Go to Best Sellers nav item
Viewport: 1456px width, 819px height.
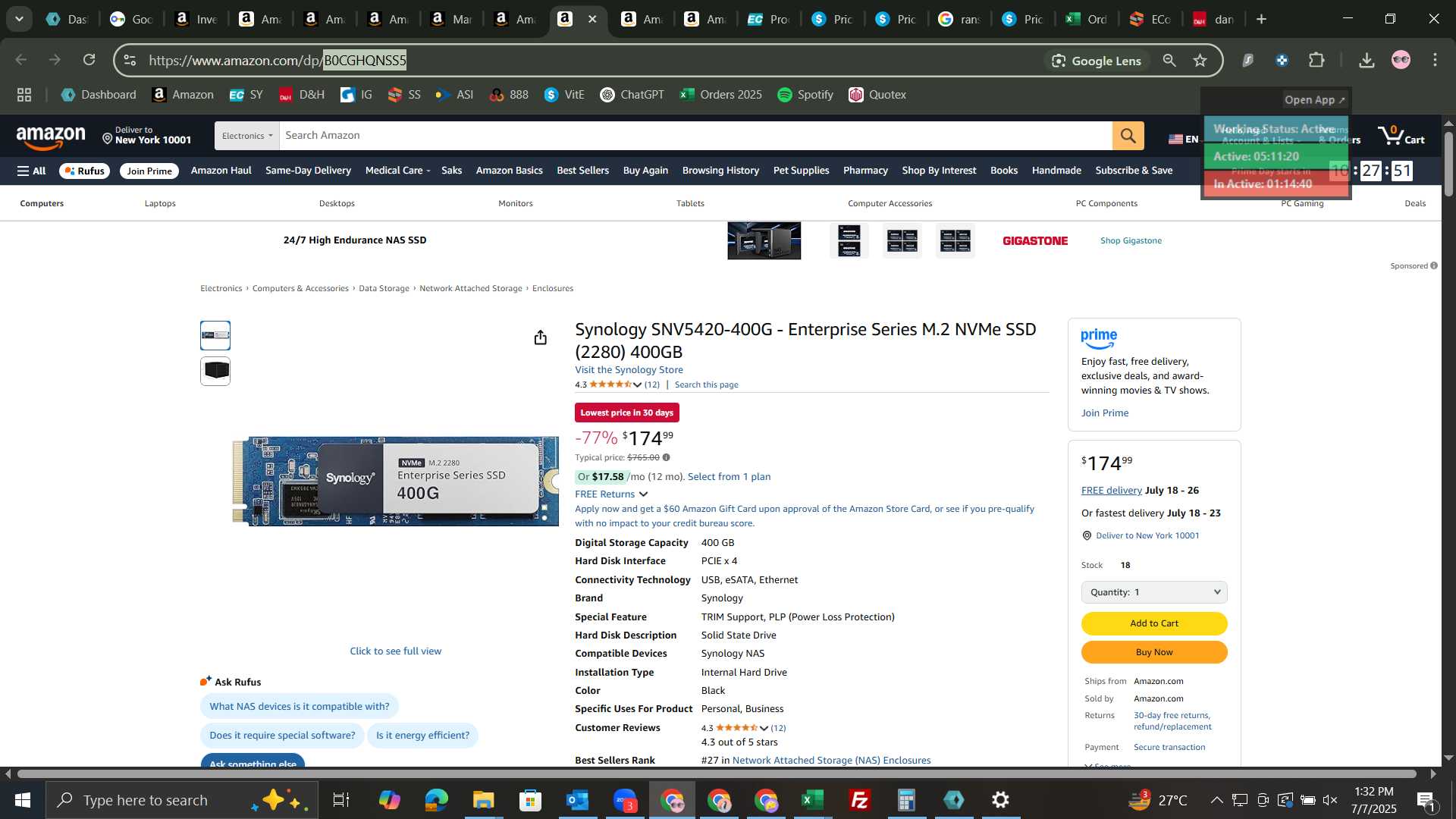pyautogui.click(x=582, y=171)
